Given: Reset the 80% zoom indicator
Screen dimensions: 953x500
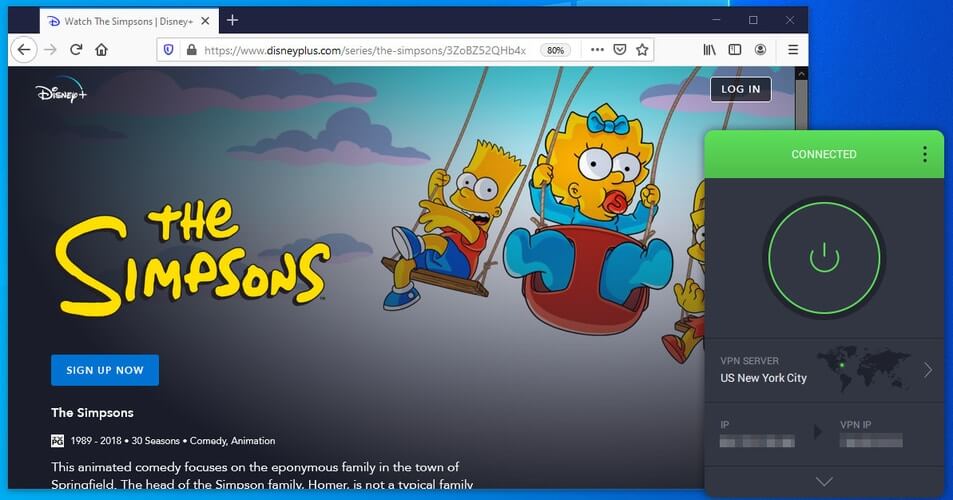Looking at the screenshot, I should (555, 50).
